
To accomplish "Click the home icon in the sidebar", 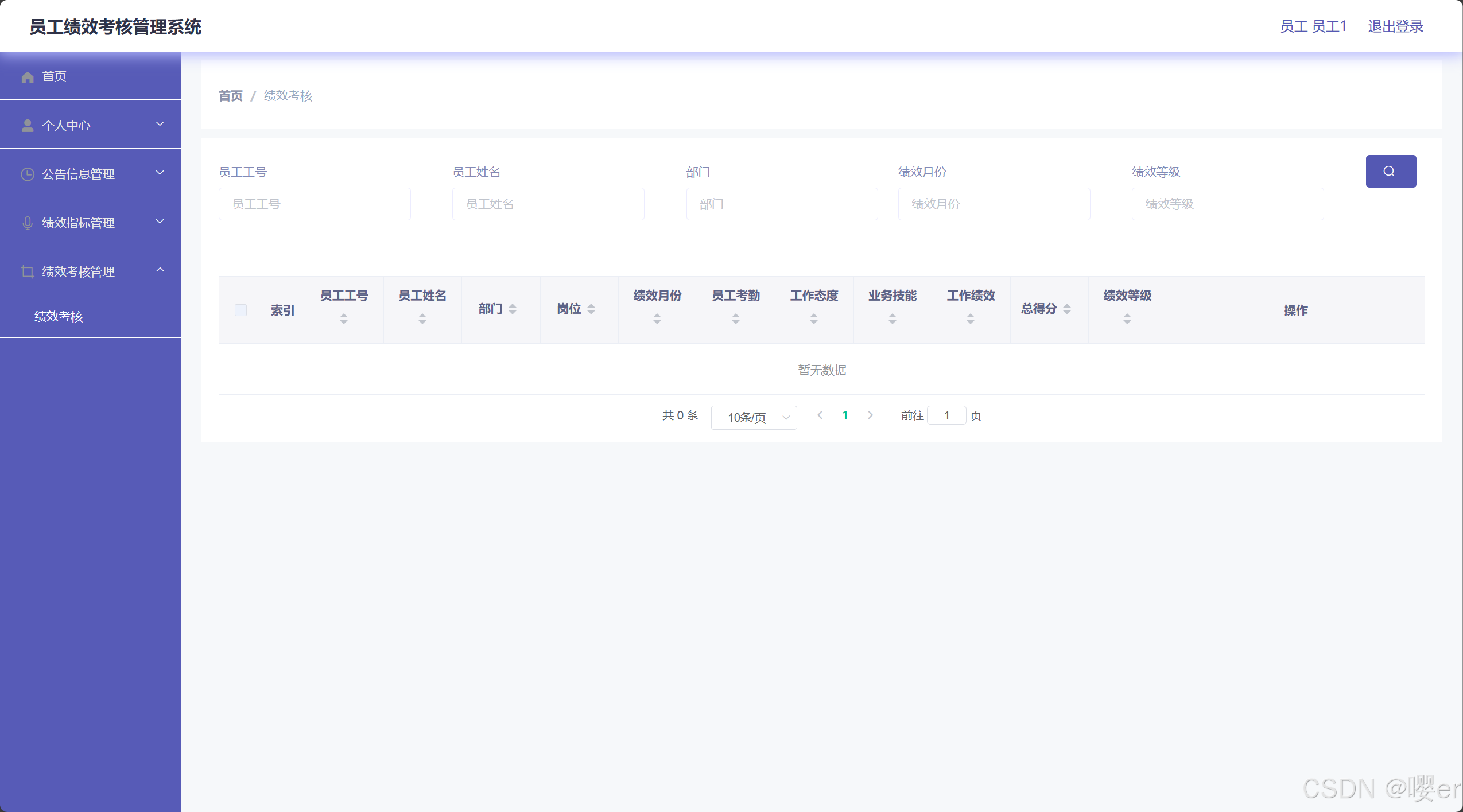I will (28, 77).
